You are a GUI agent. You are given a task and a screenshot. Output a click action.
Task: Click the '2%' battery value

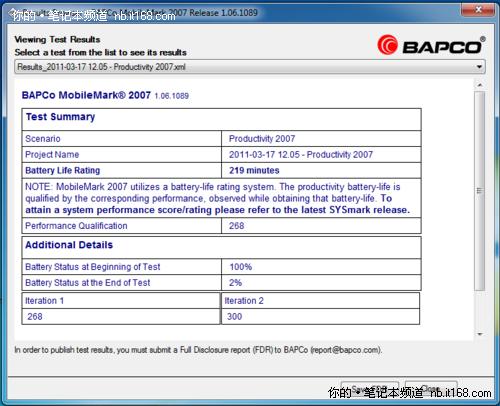(235, 283)
